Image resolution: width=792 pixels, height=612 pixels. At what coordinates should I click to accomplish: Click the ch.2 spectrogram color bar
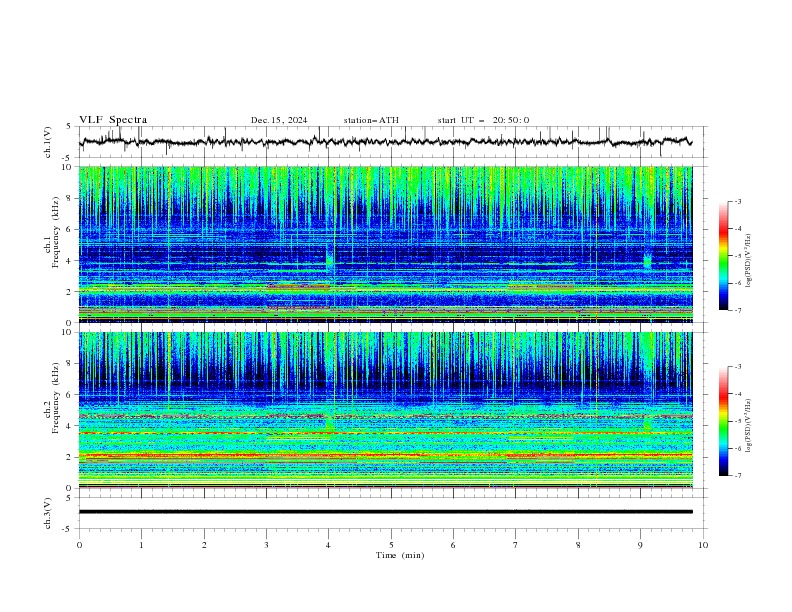[x=724, y=421]
